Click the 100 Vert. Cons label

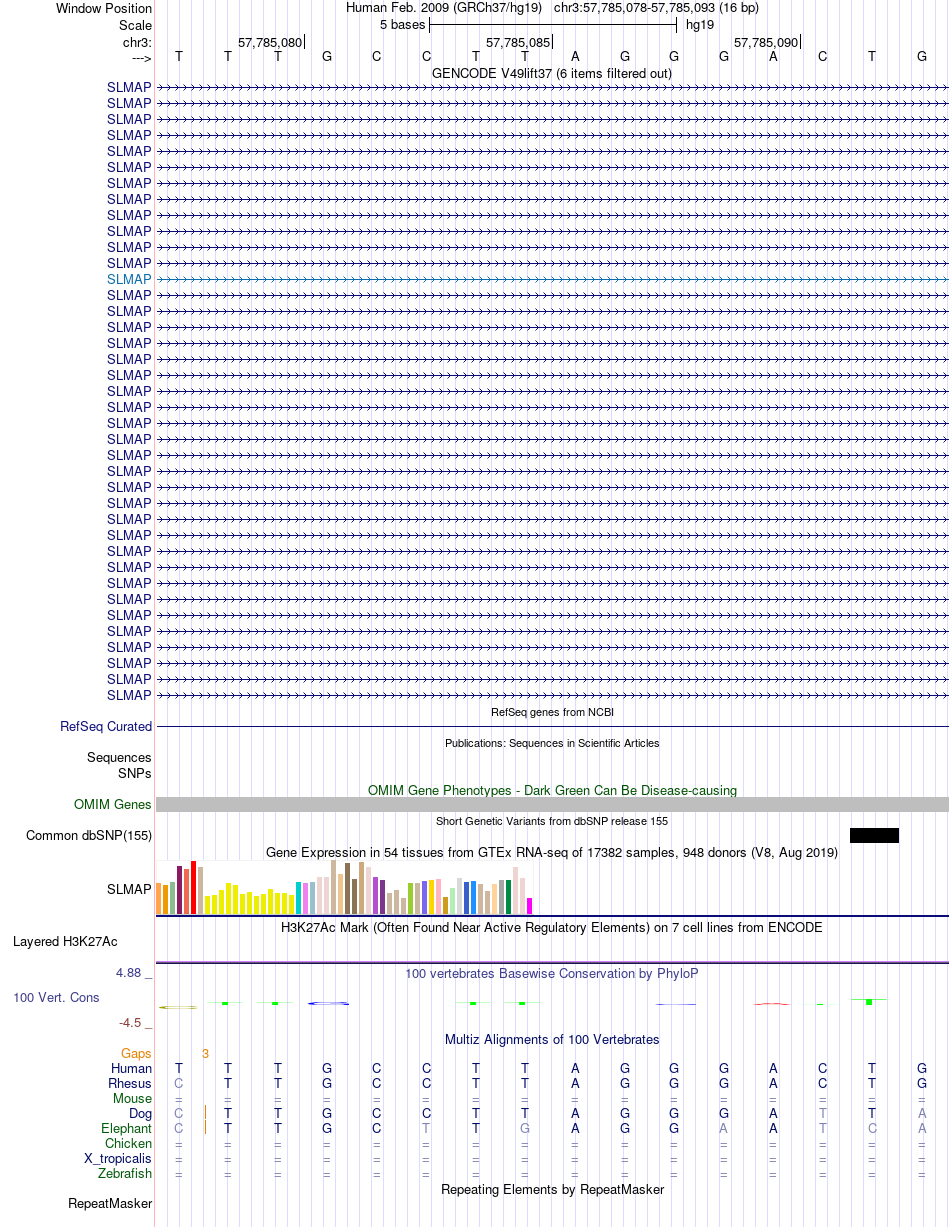56,997
